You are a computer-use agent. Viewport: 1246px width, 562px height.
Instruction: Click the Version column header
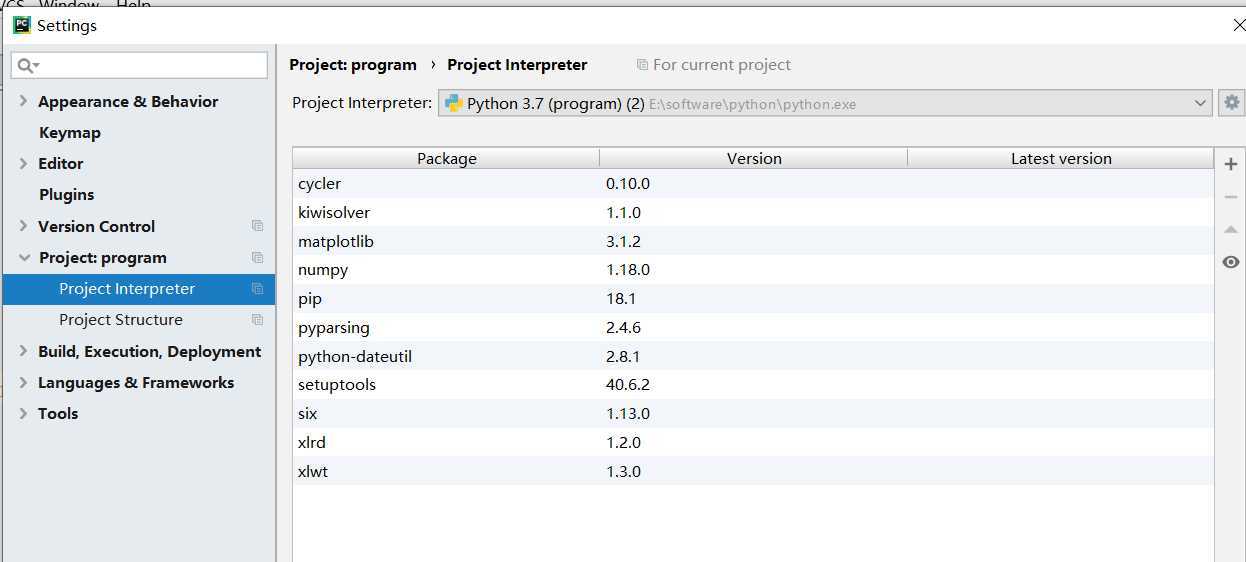754,158
